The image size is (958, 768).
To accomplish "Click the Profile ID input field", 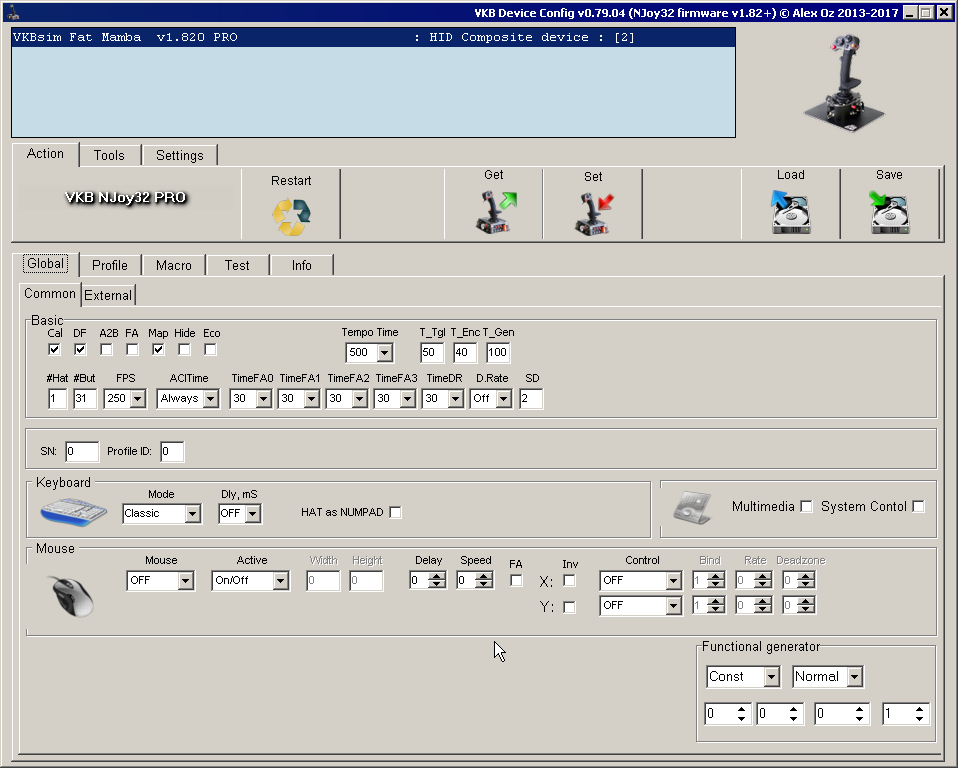I will coord(172,452).
